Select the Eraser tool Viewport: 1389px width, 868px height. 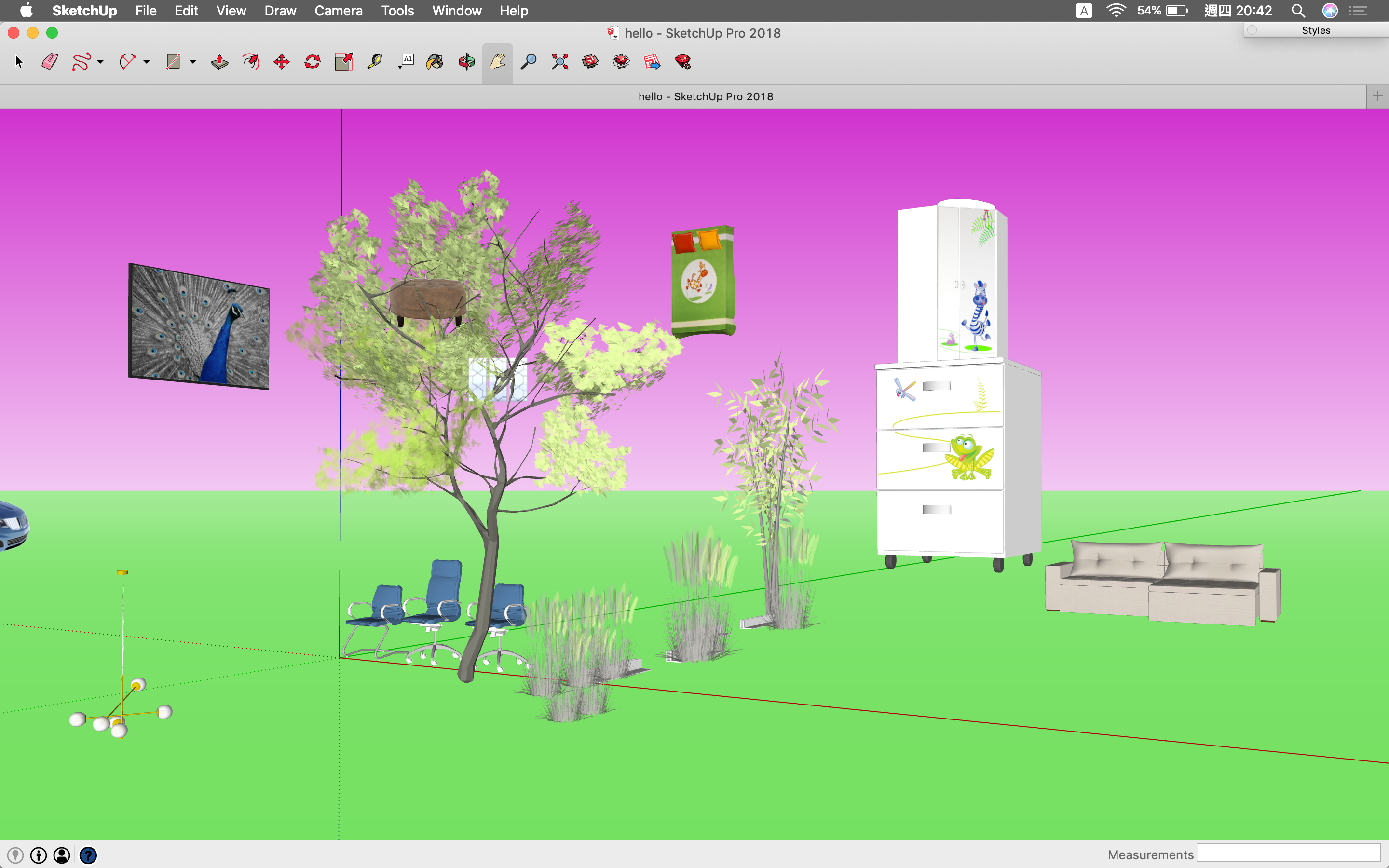(50, 62)
